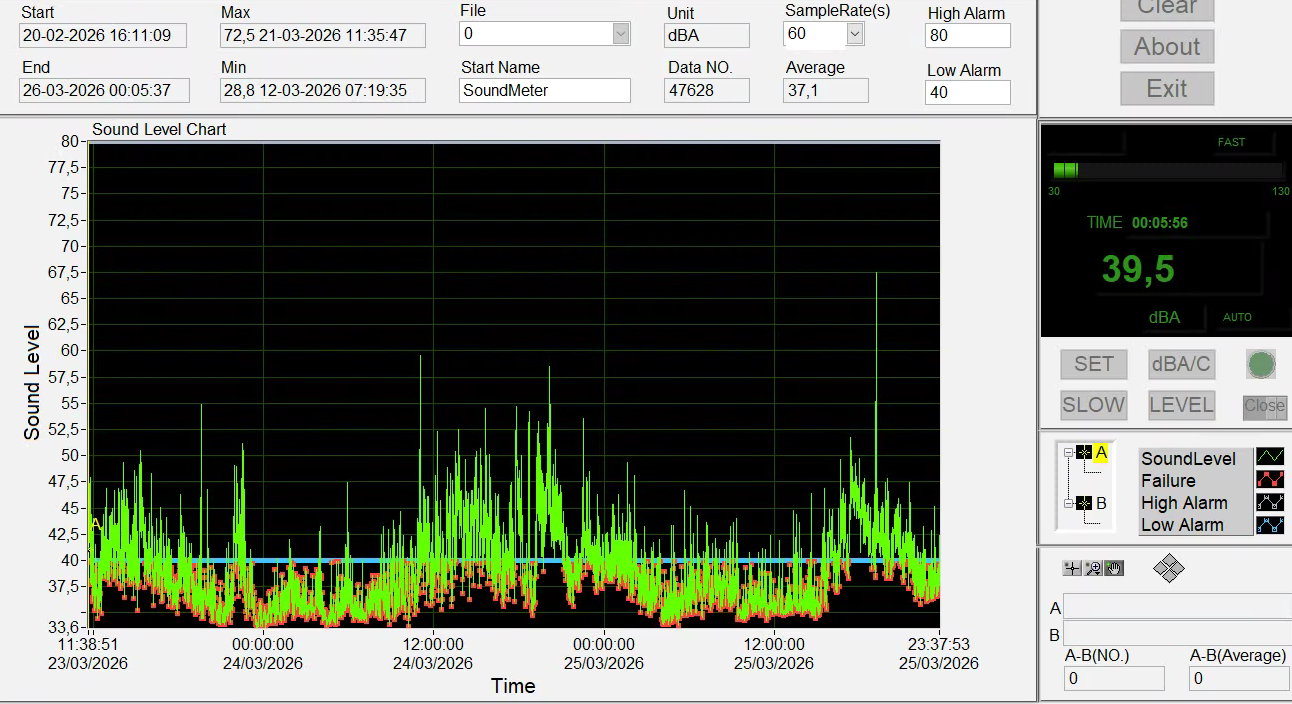Click the diamond cursor mover control
Image resolution: width=1292 pixels, height=704 pixels.
1168,569
